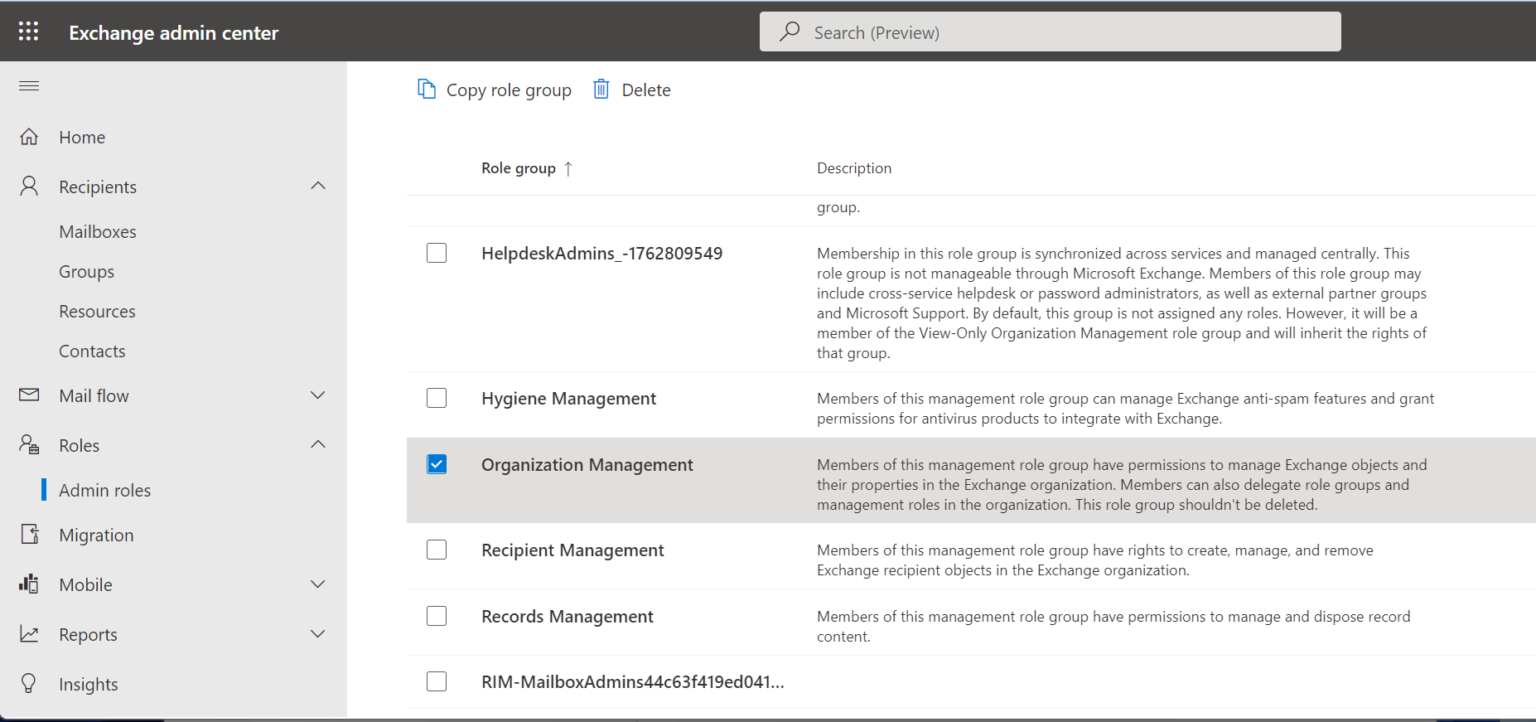Delete the selected role group
Screen dimensions: 1536x722
[631, 89]
